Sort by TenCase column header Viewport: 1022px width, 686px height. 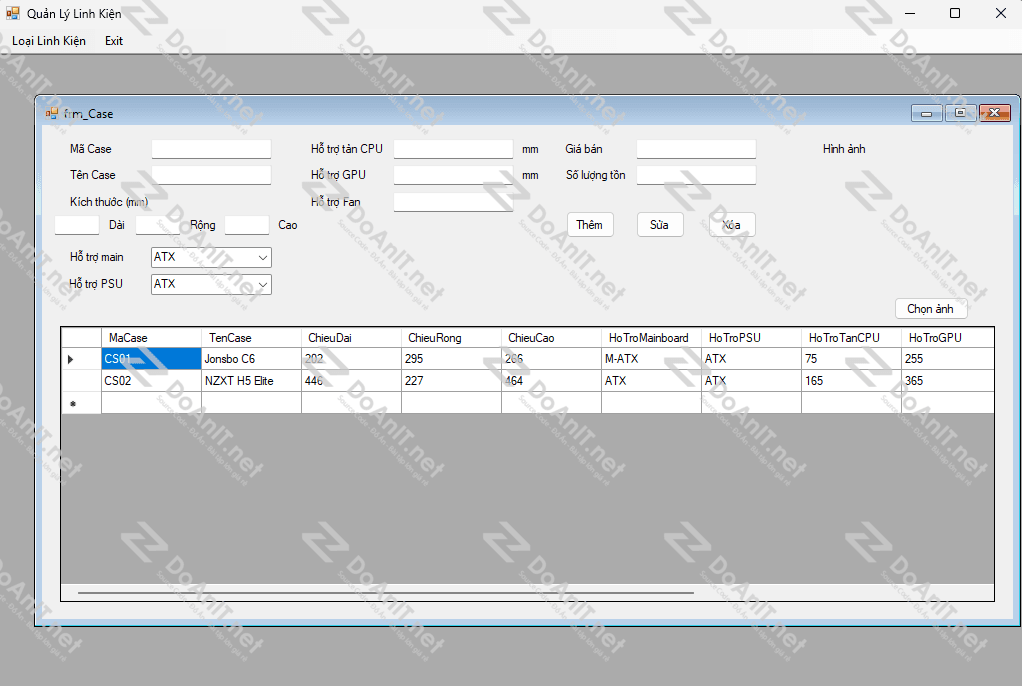252,338
